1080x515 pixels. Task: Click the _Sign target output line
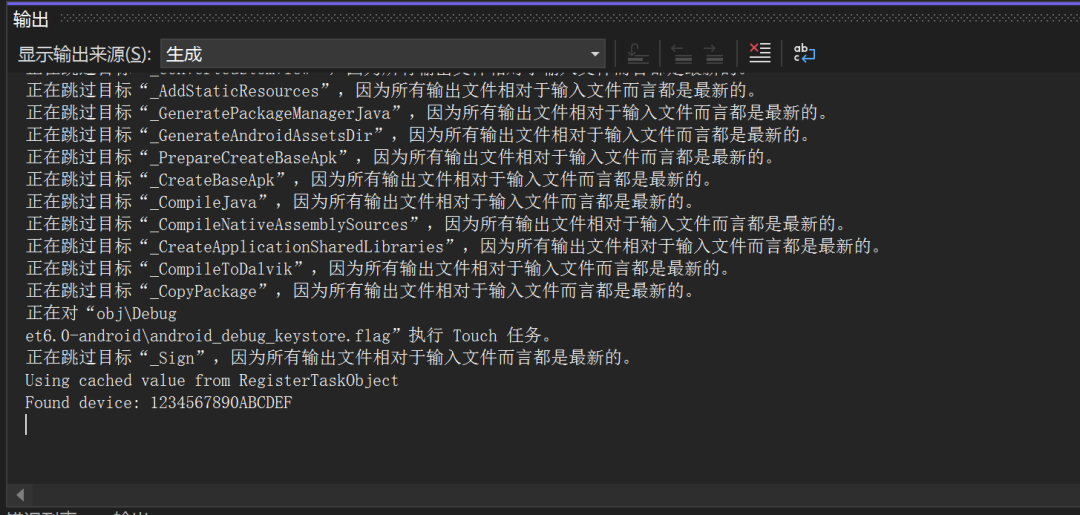329,358
